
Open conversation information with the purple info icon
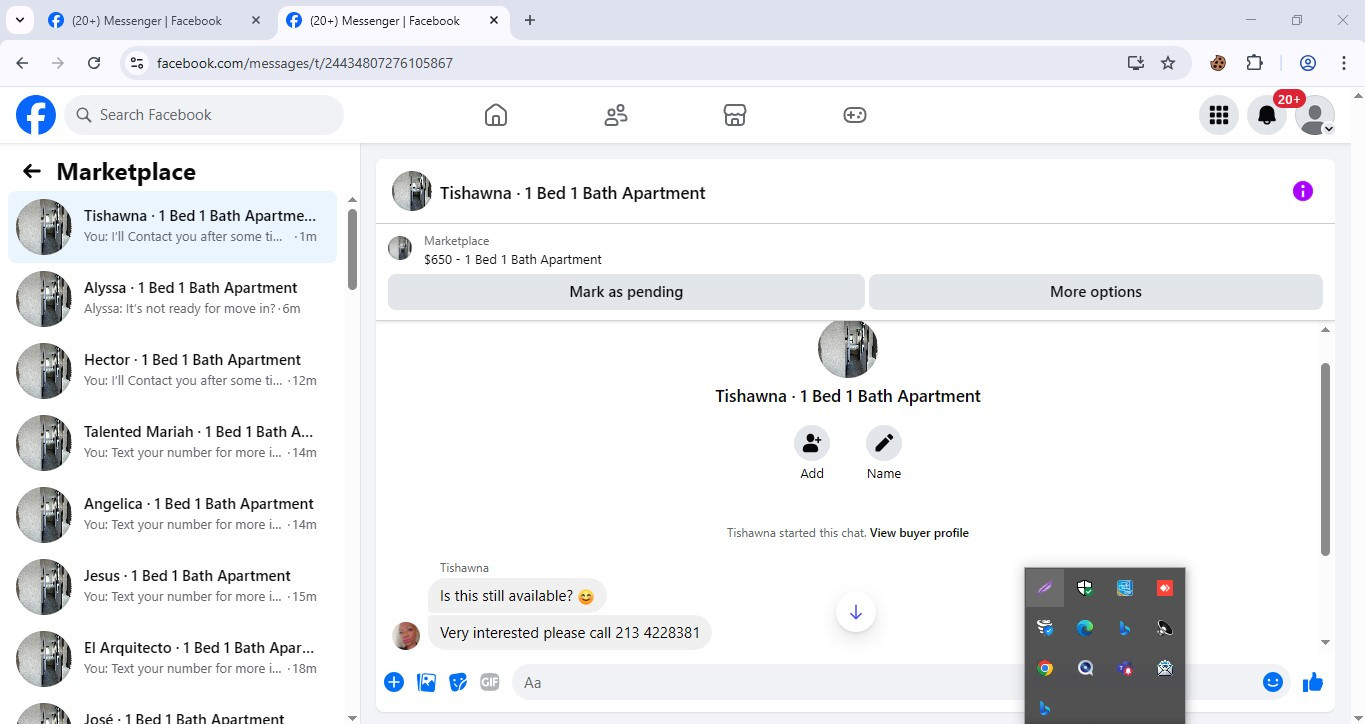tap(1302, 191)
